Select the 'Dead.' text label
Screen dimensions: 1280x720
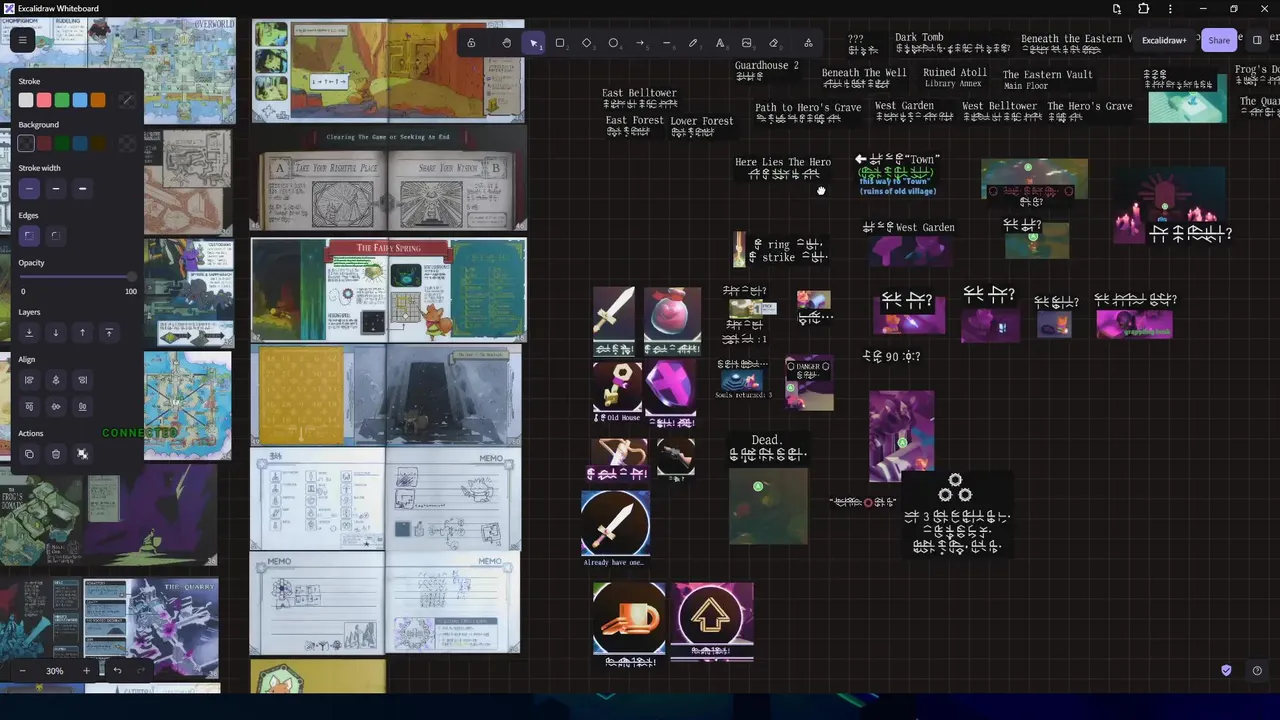coord(767,440)
